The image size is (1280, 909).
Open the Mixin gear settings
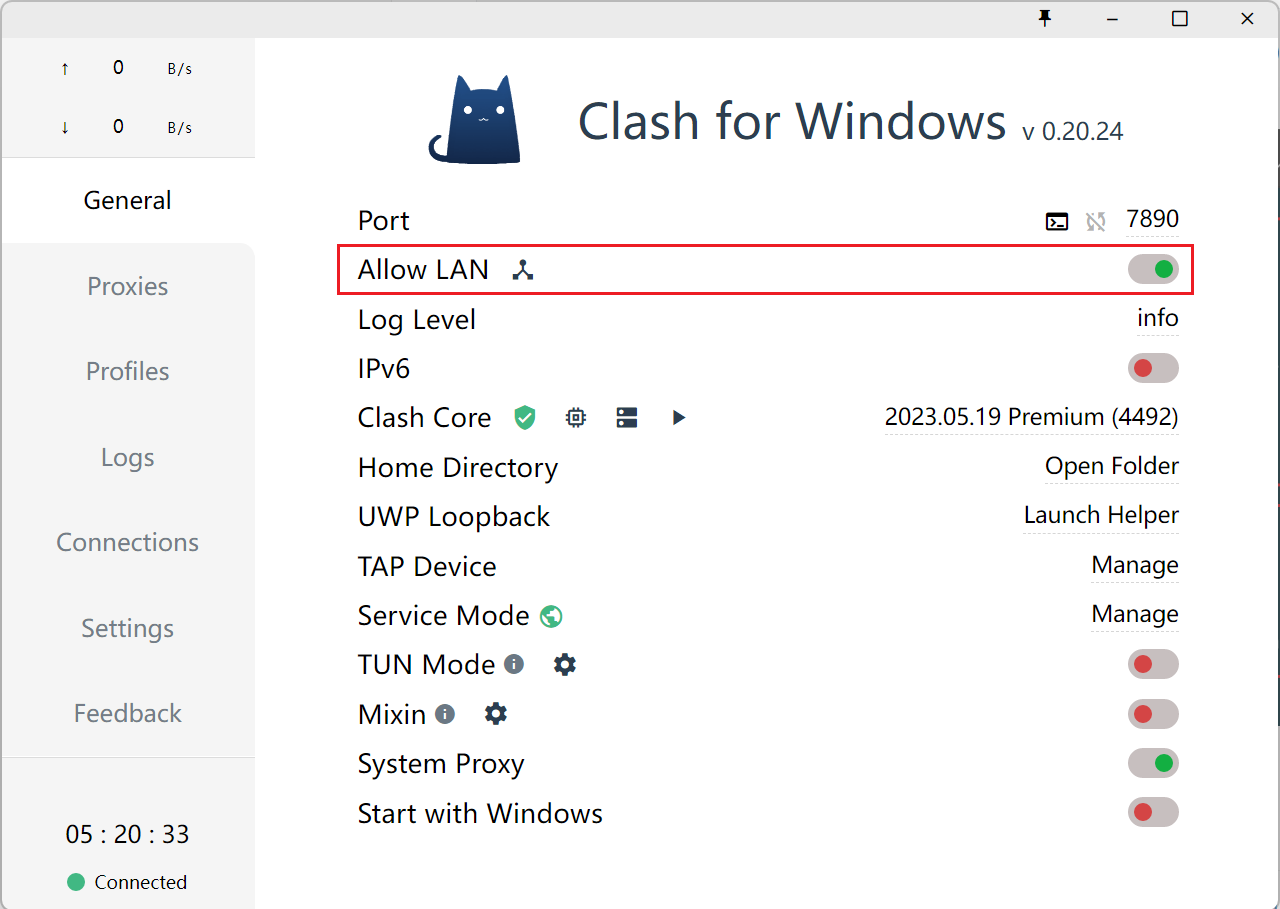coord(496,714)
